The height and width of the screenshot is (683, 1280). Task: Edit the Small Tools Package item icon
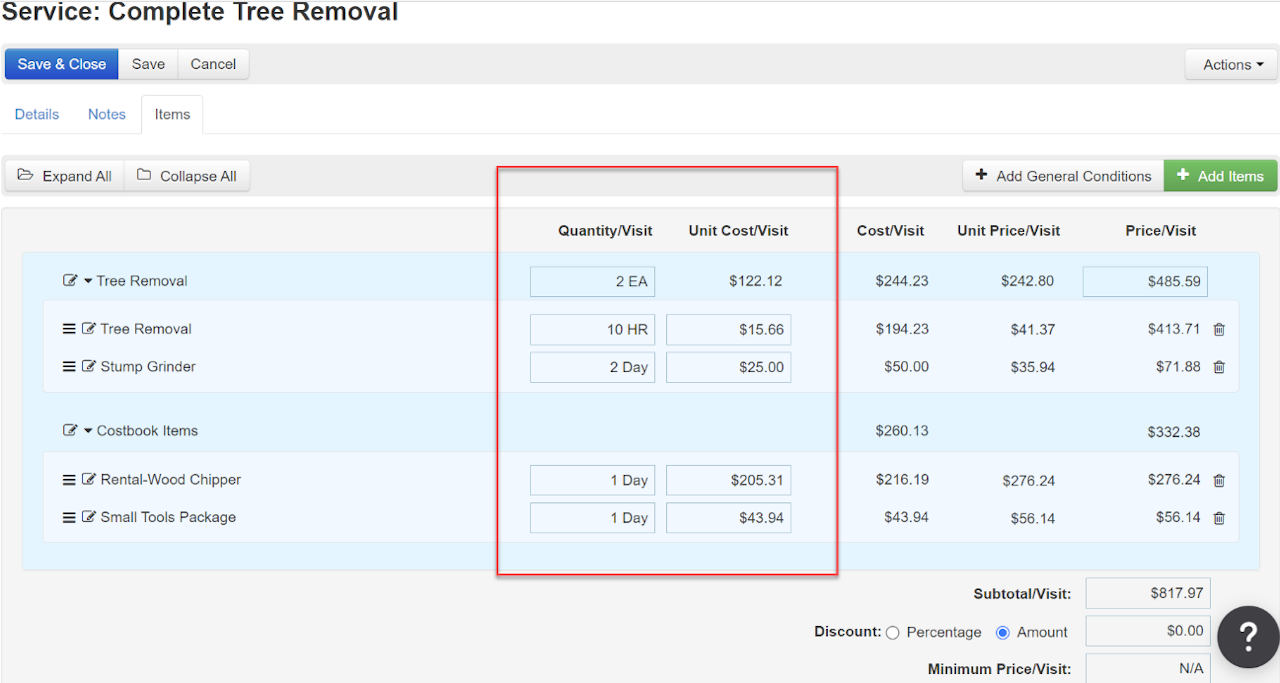(x=89, y=518)
